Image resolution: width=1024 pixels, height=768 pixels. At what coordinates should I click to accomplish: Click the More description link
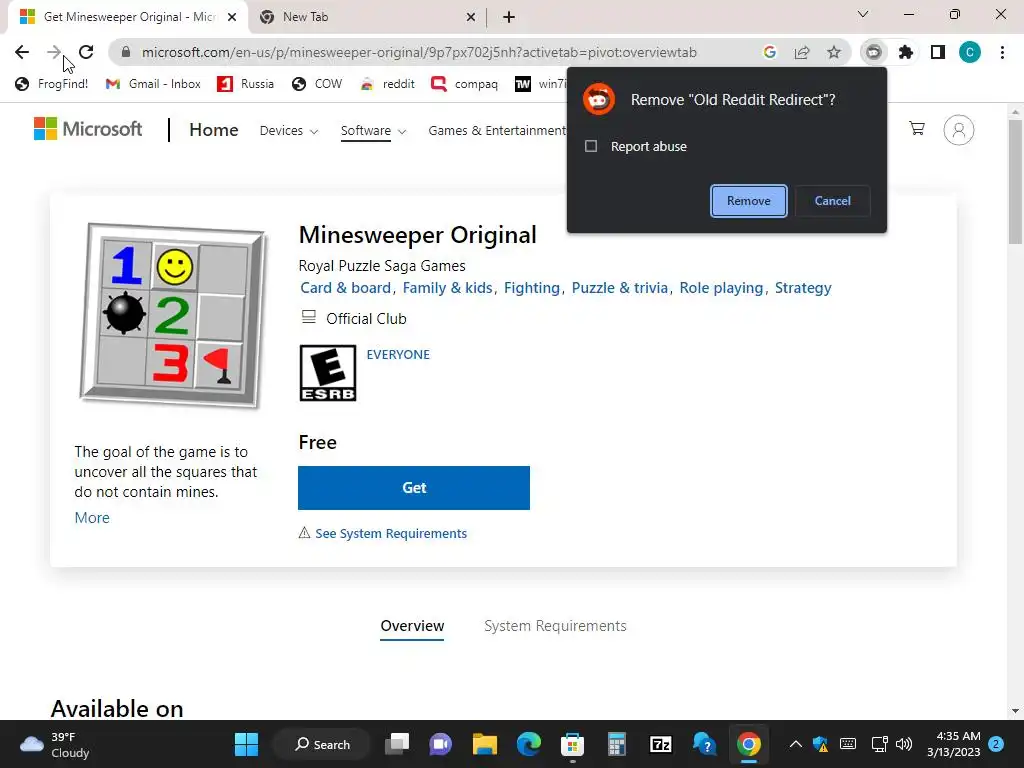[x=92, y=518]
